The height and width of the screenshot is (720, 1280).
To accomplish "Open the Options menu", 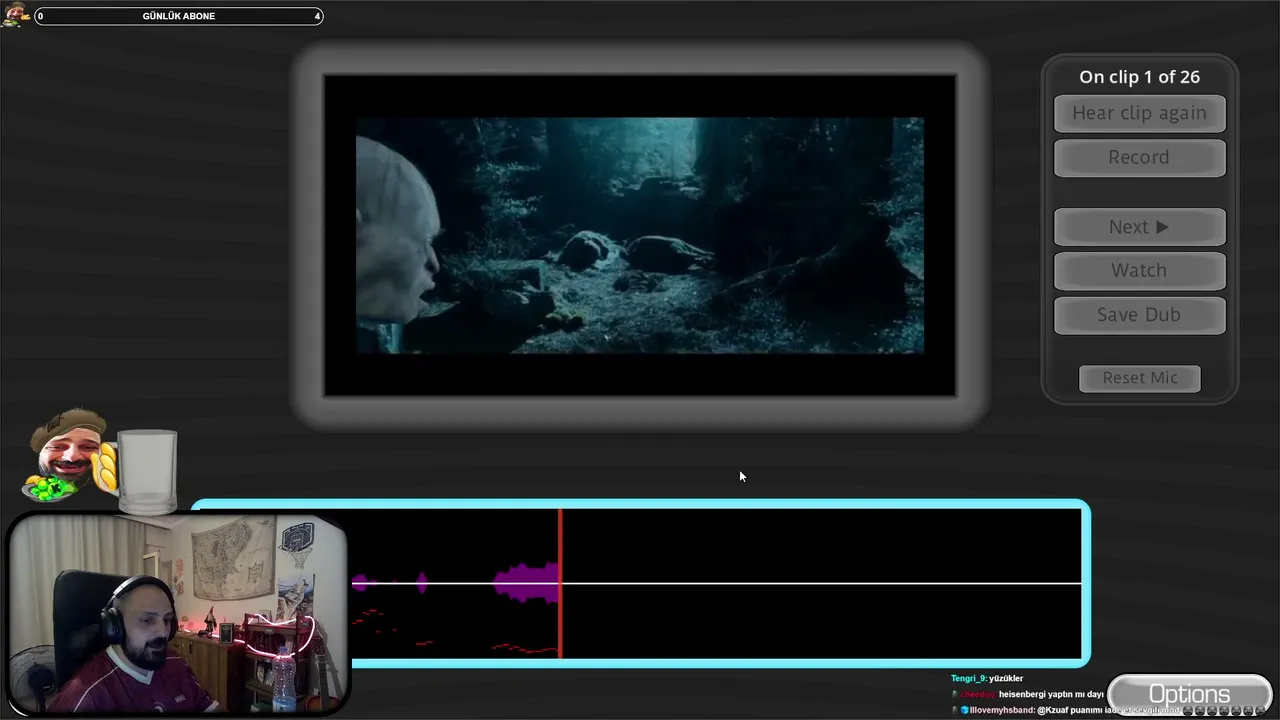I will click(1189, 694).
